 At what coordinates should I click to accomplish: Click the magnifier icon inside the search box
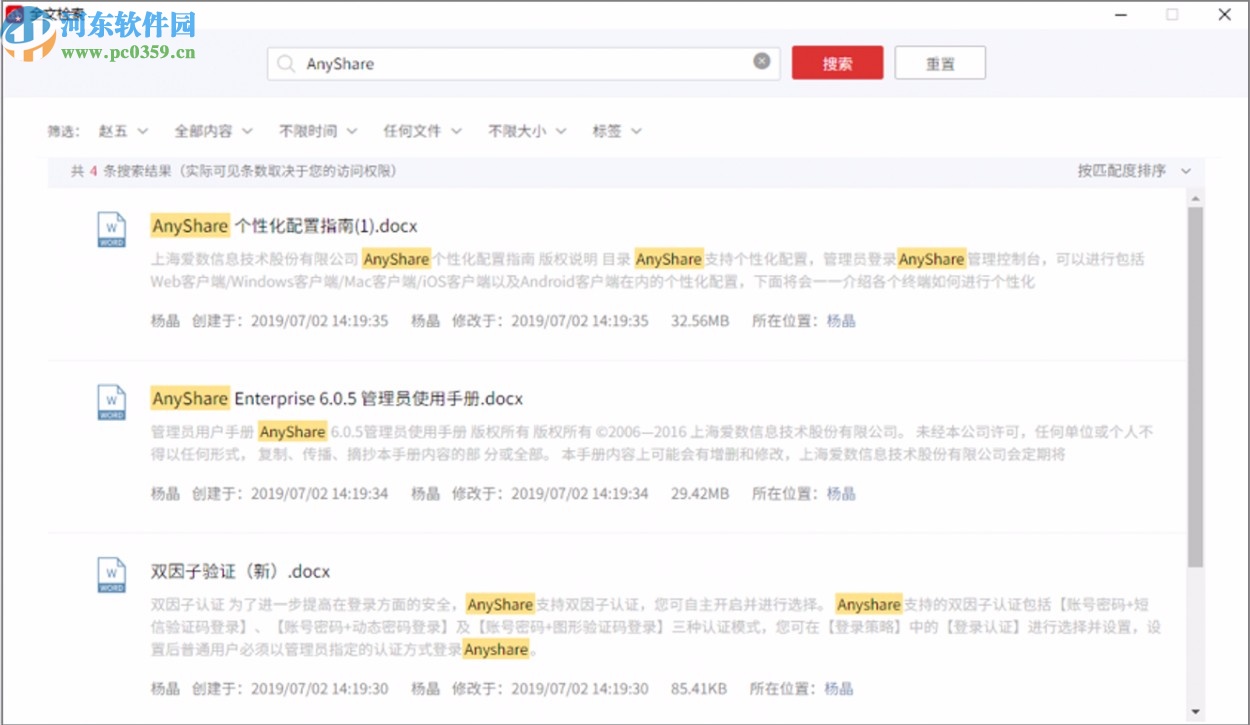point(288,62)
